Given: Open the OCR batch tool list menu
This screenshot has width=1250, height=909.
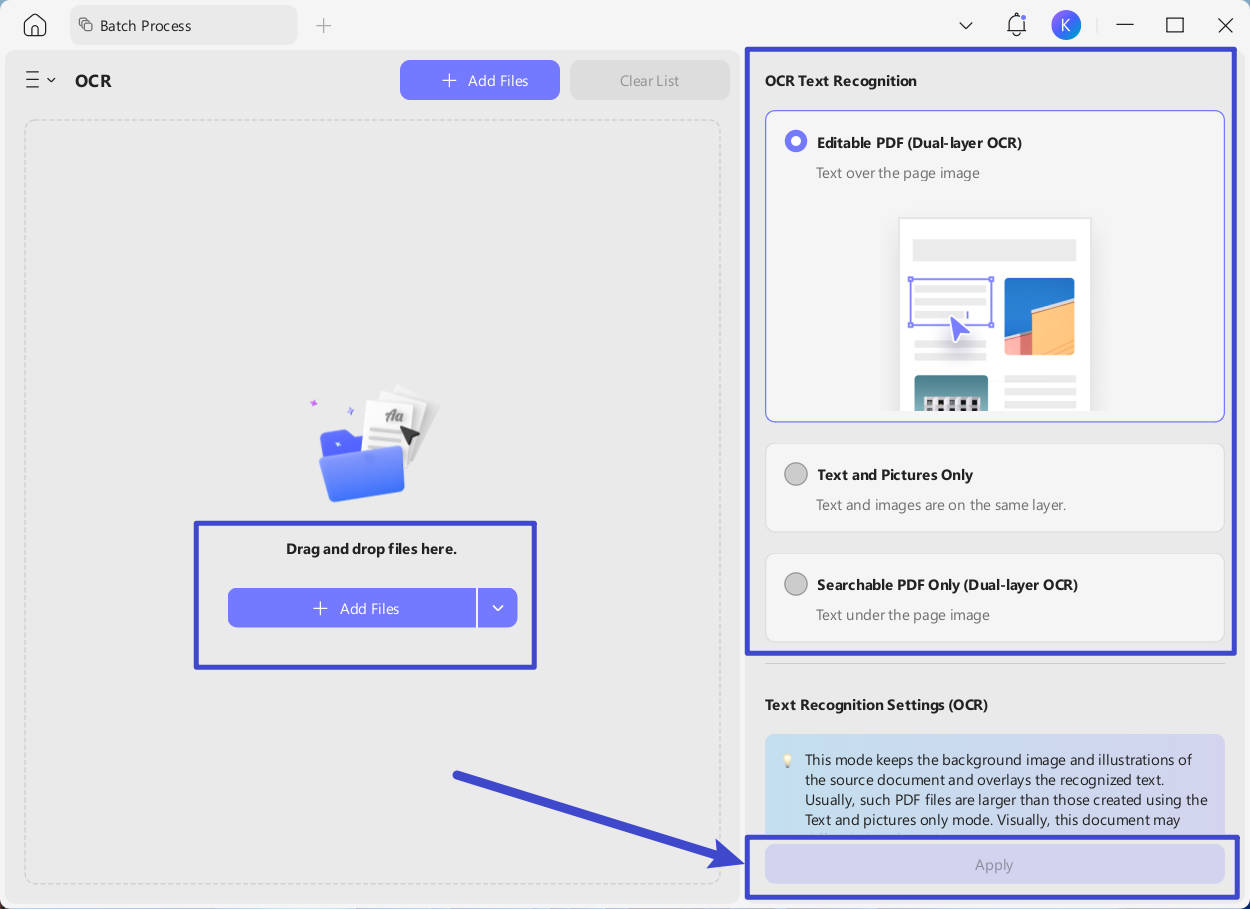Looking at the screenshot, I should (x=40, y=80).
